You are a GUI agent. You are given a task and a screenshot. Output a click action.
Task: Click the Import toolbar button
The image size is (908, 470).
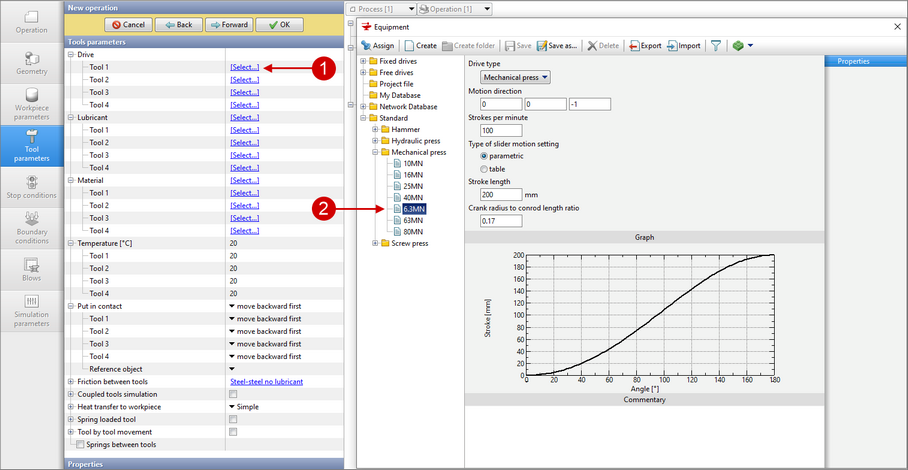pos(683,46)
